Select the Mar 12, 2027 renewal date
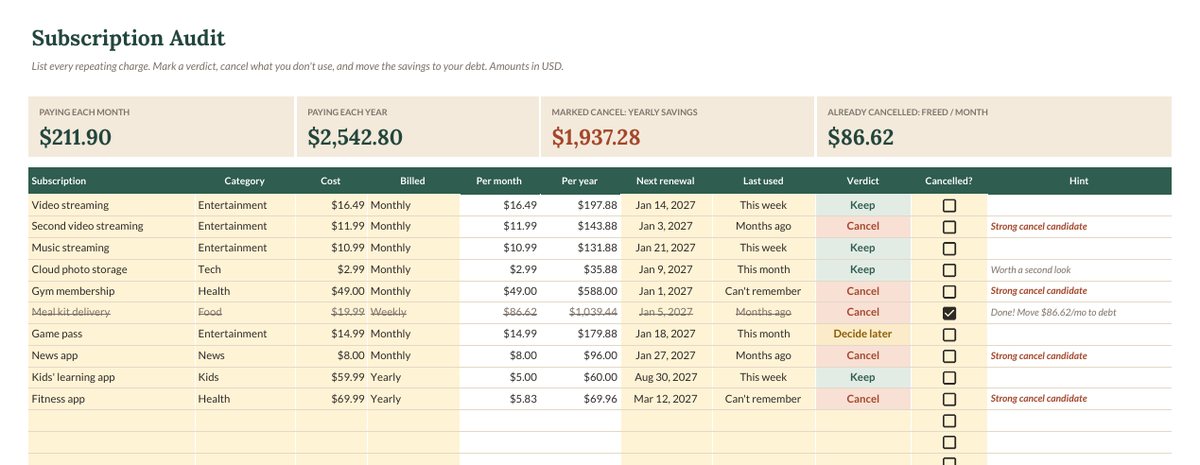 pos(665,399)
